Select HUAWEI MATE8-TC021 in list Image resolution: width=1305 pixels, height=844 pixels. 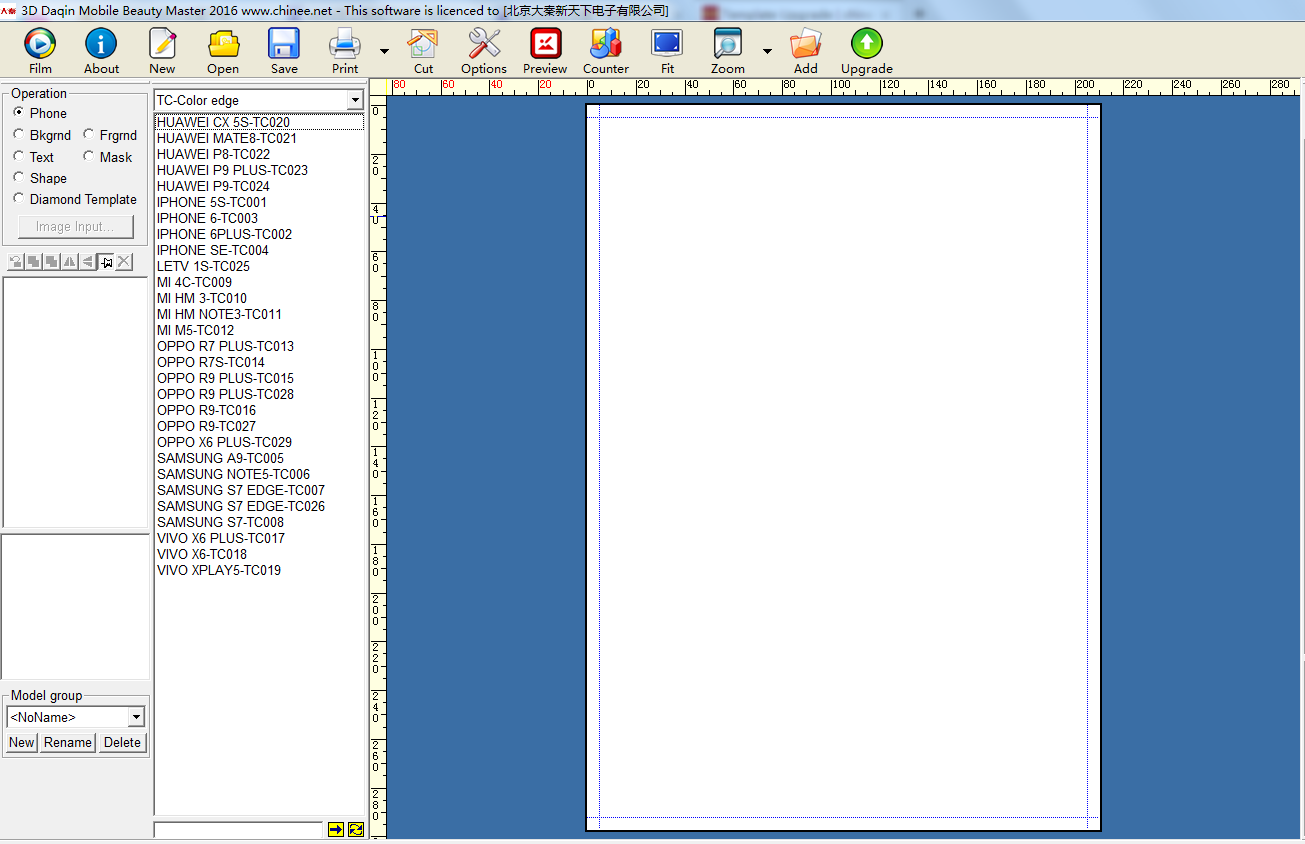pyautogui.click(x=259, y=138)
